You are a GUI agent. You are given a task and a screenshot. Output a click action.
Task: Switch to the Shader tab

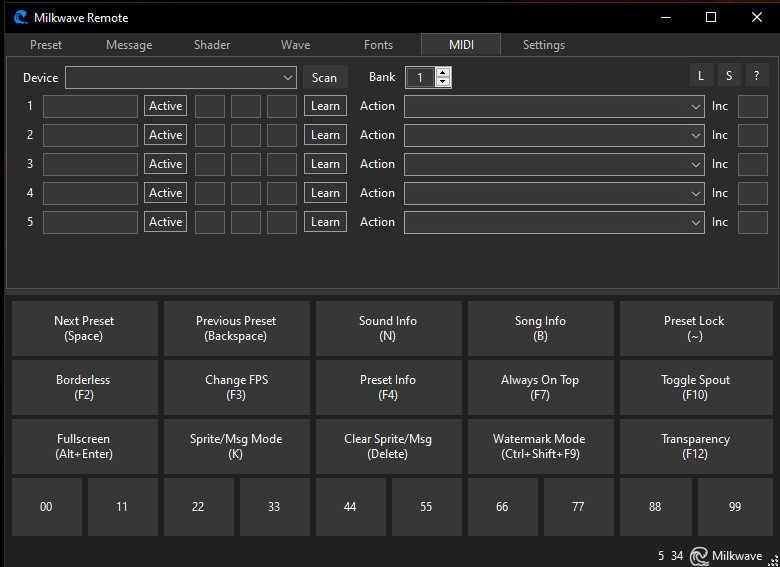(x=212, y=45)
